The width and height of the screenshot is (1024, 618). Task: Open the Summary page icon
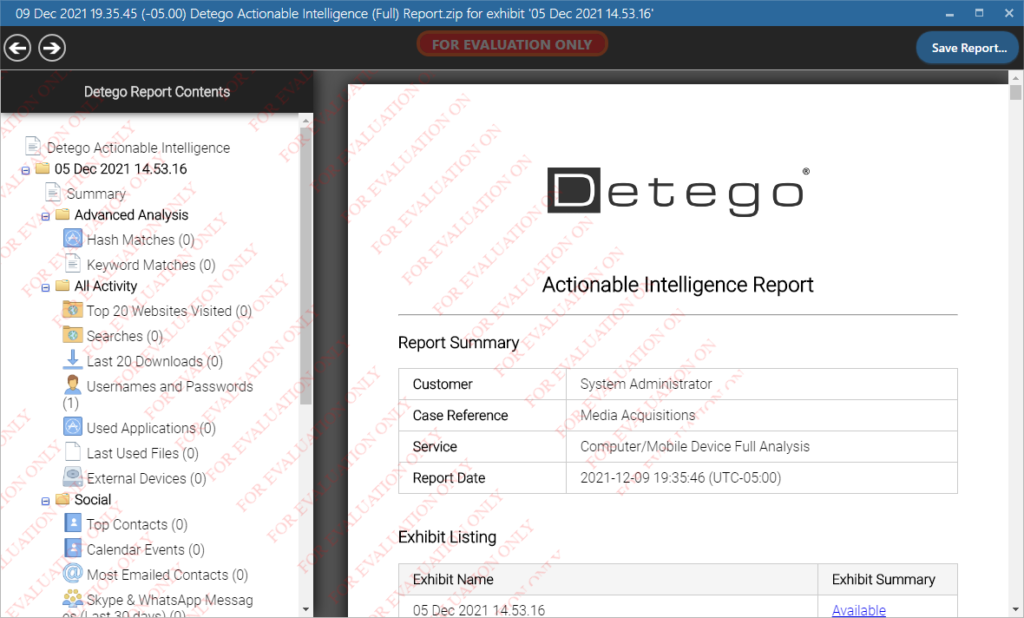[53, 192]
